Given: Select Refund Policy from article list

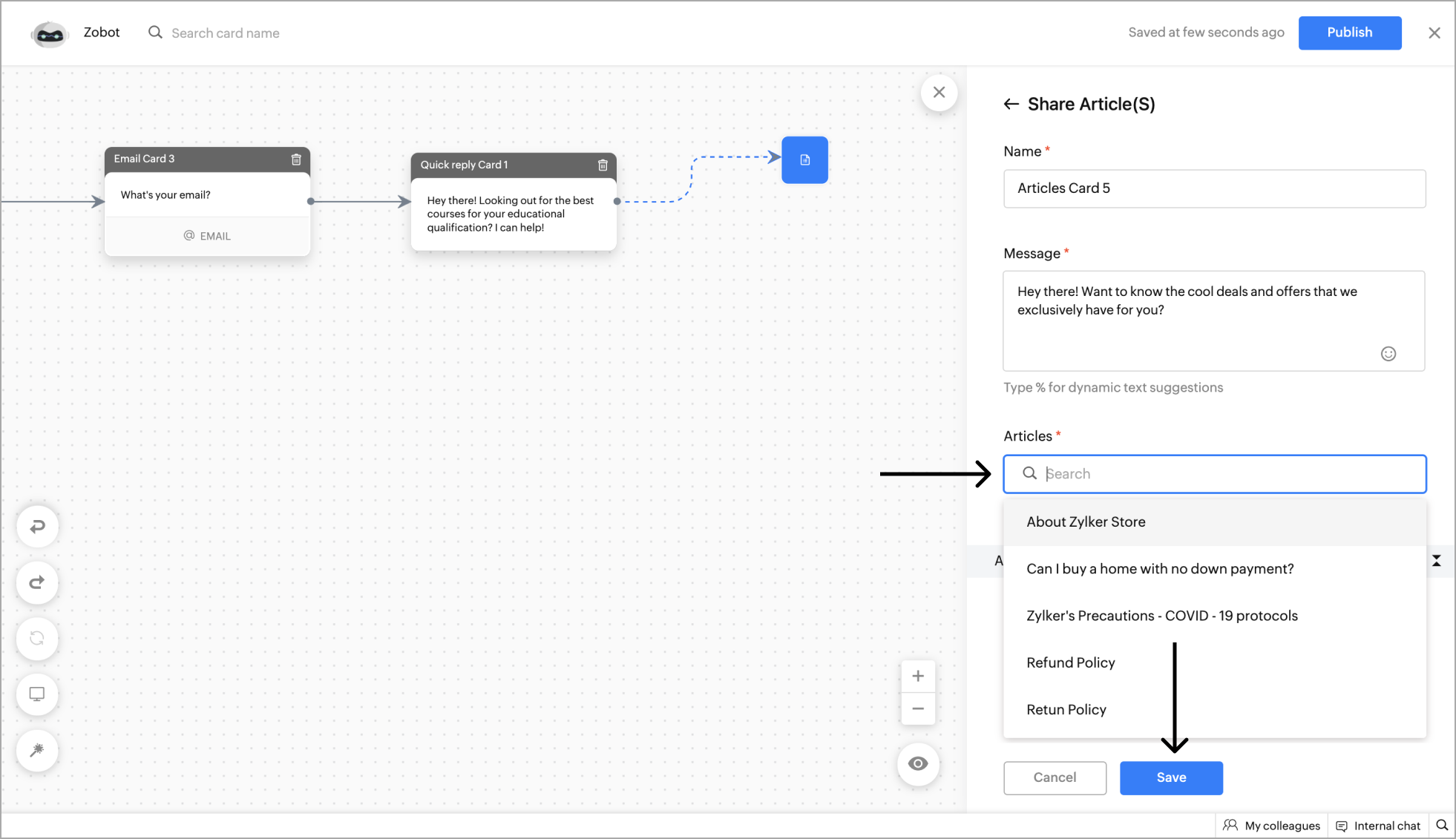Looking at the screenshot, I should [1070, 663].
